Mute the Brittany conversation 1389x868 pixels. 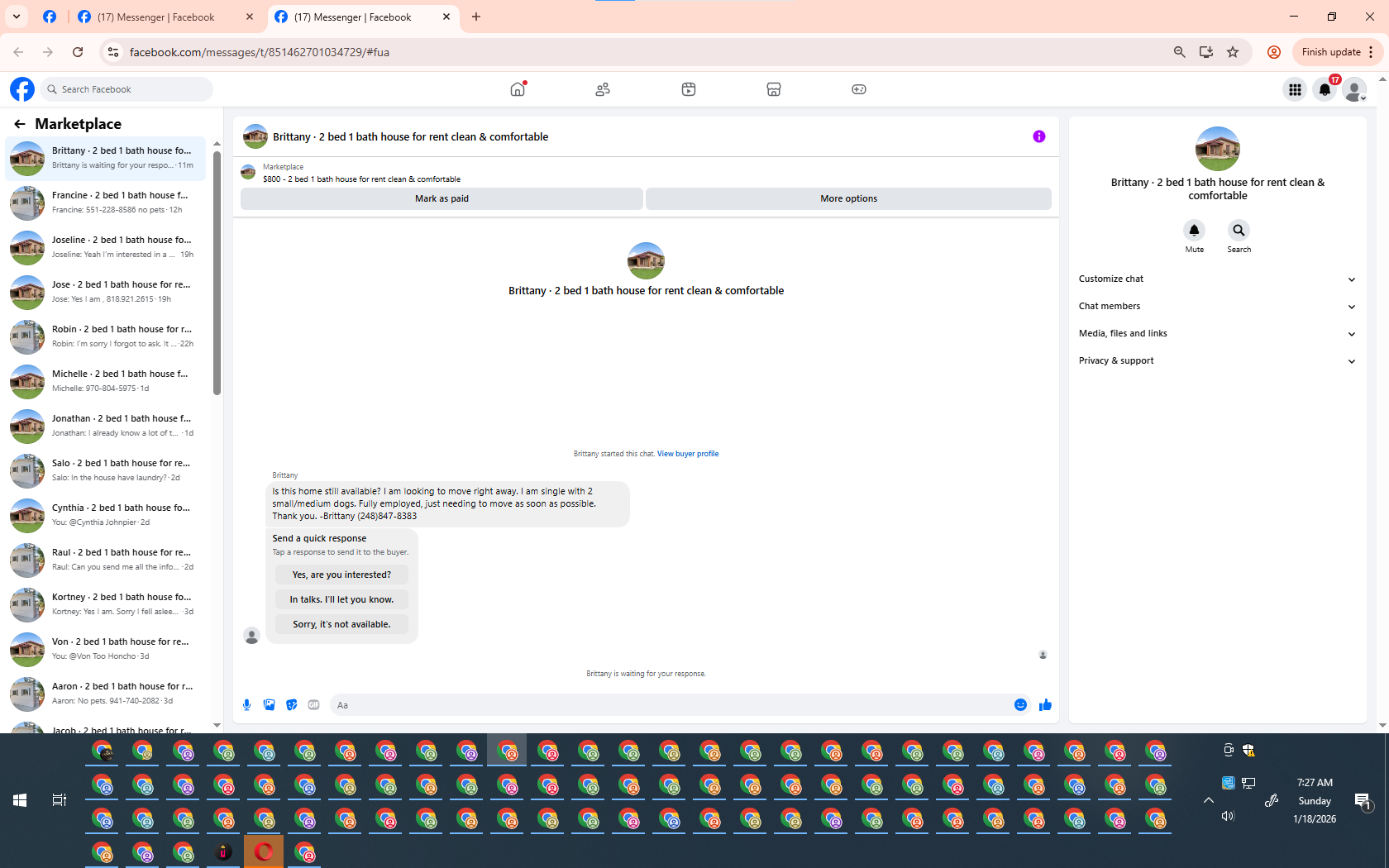click(1194, 230)
